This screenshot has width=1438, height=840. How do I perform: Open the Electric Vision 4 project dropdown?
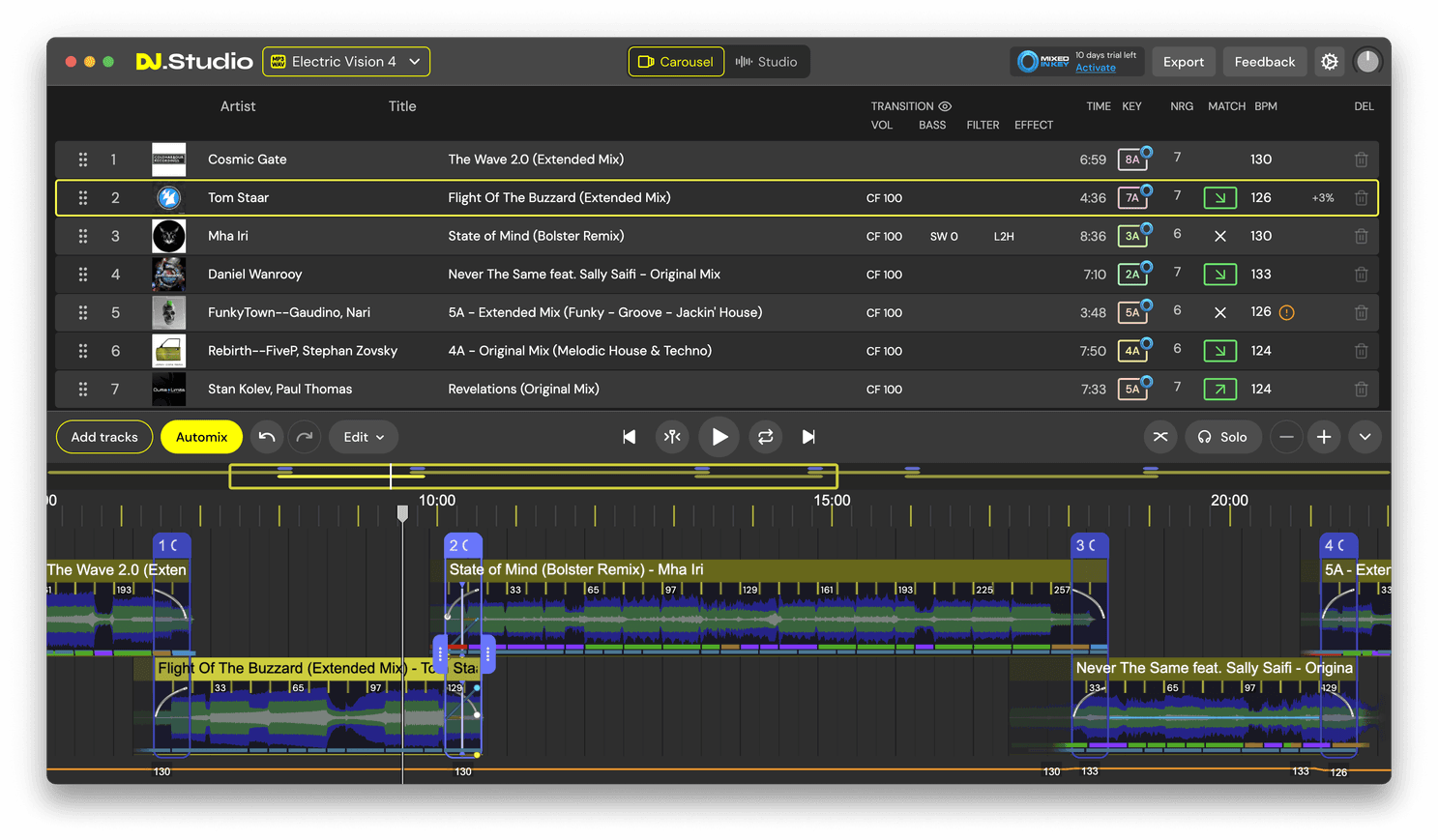[346, 62]
